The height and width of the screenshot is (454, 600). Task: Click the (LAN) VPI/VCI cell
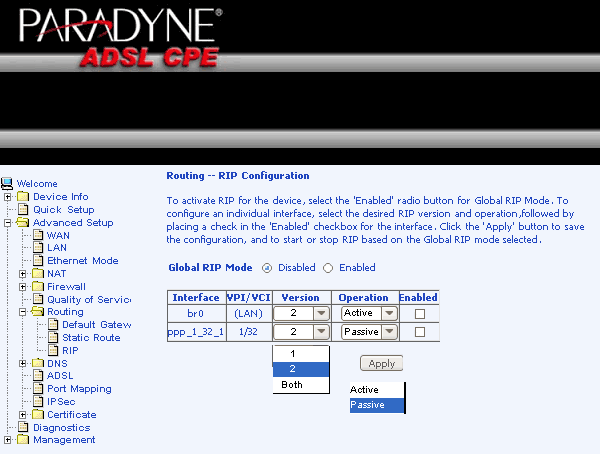coord(249,314)
